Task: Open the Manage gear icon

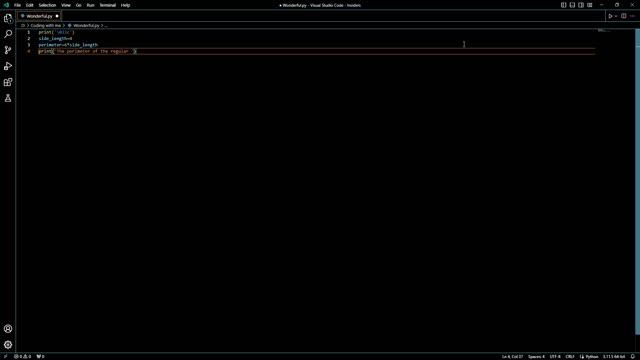Action: pyautogui.click(x=8, y=344)
